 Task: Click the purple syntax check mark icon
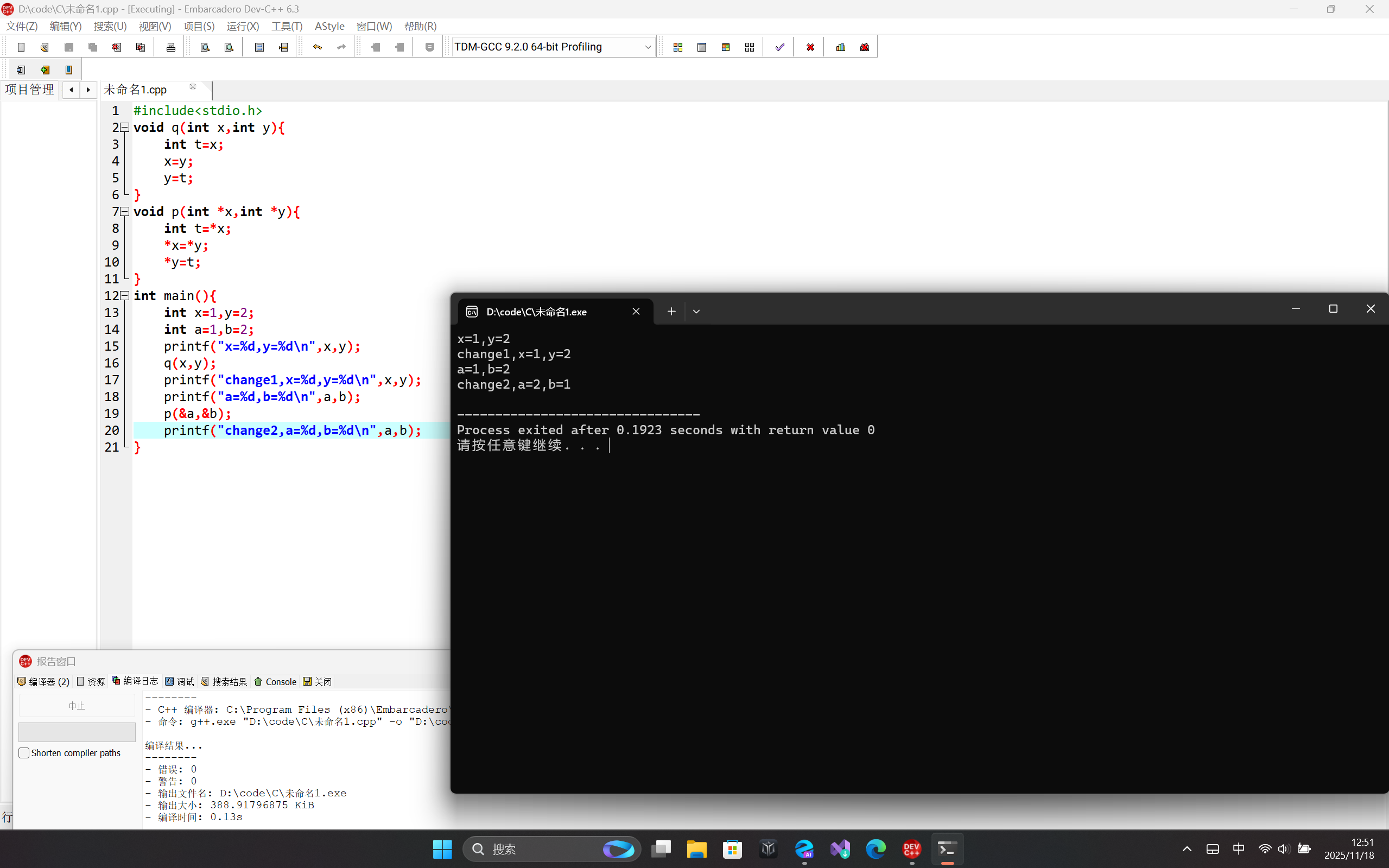click(x=779, y=47)
